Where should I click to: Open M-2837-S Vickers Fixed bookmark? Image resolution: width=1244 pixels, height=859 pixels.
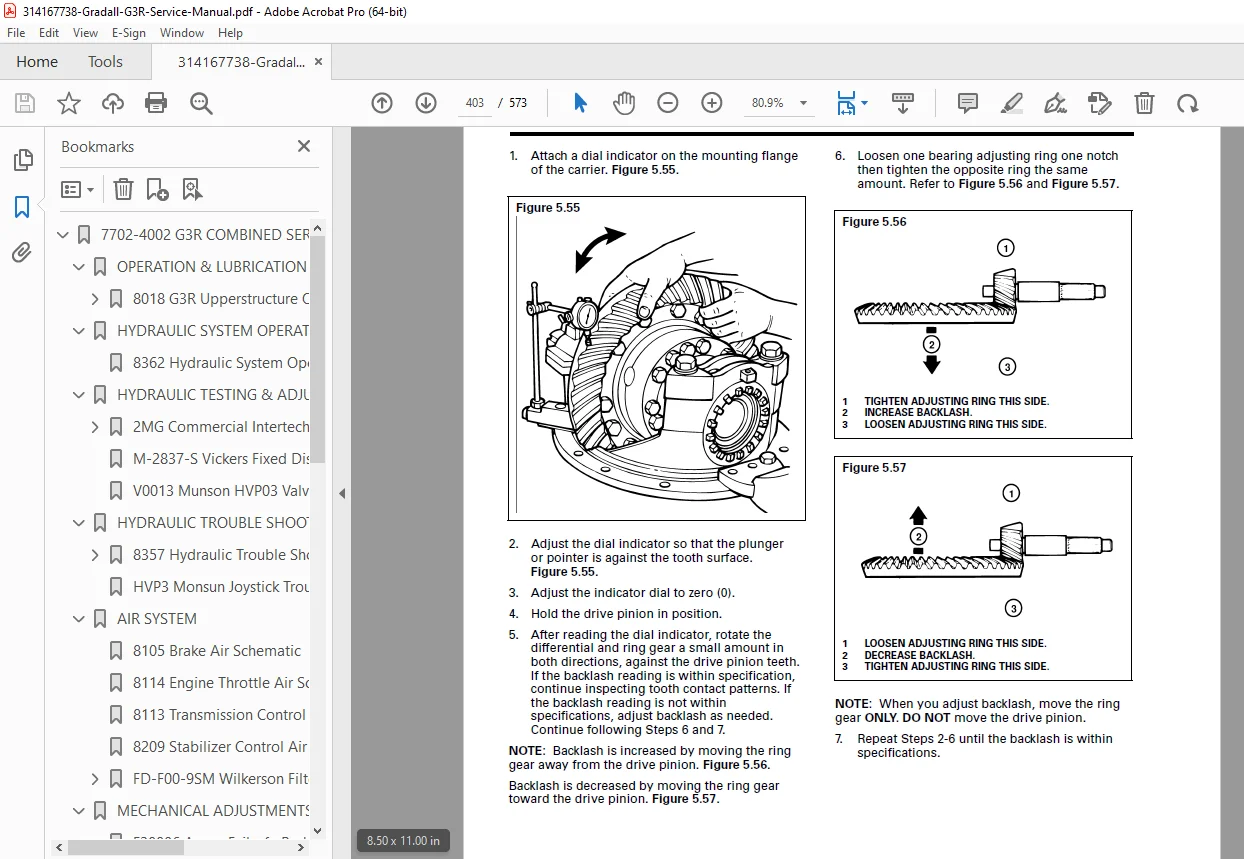coord(221,459)
